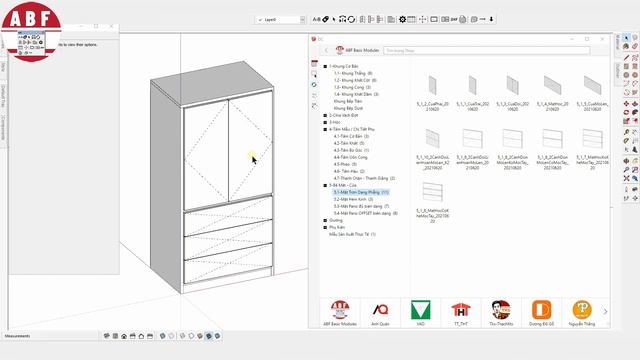Screen dimensions: 640x360
Task: Select Khung Bếp Dưới category
Action: pyautogui.click(x=348, y=108)
